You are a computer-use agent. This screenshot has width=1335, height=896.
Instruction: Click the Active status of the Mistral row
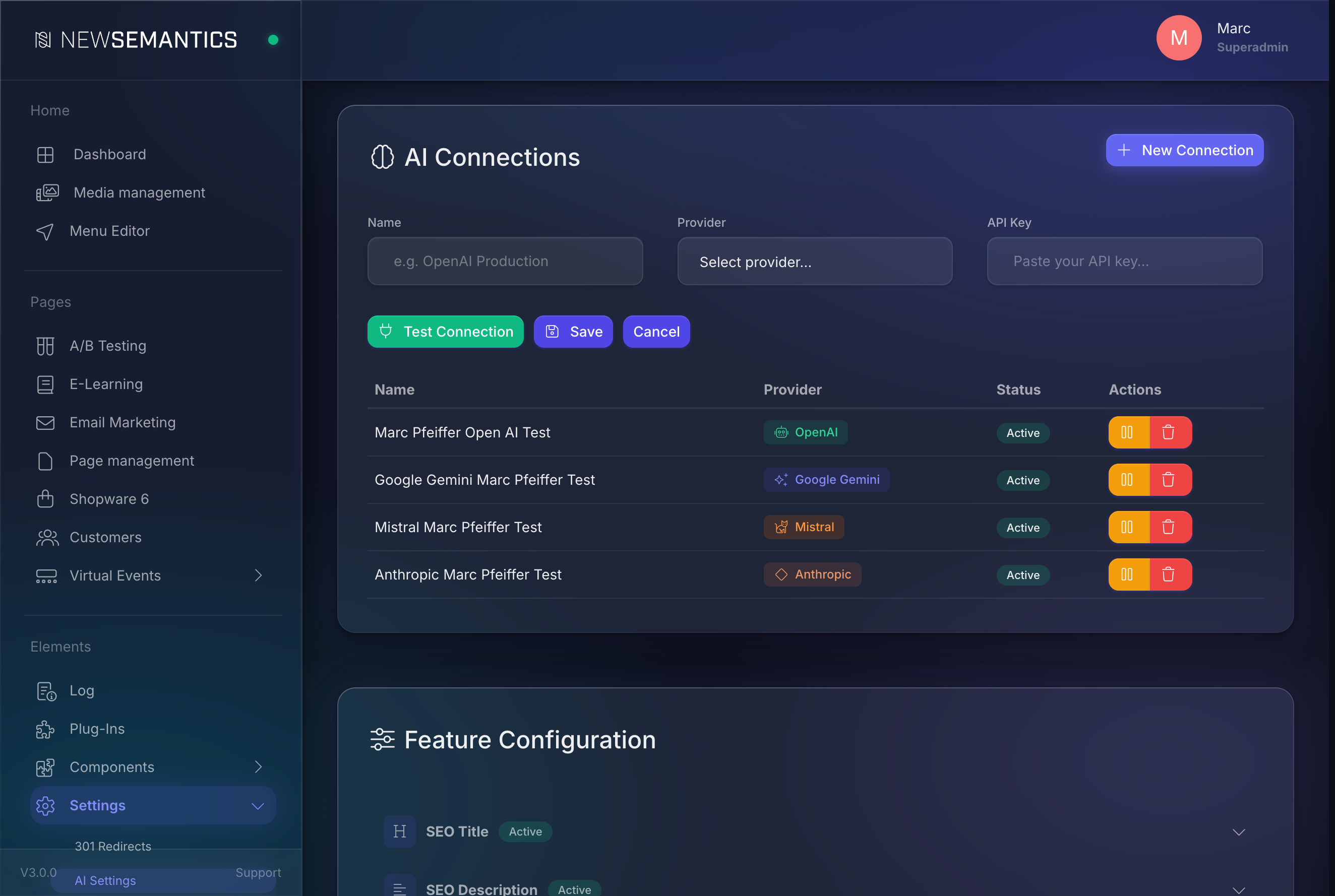point(1023,528)
